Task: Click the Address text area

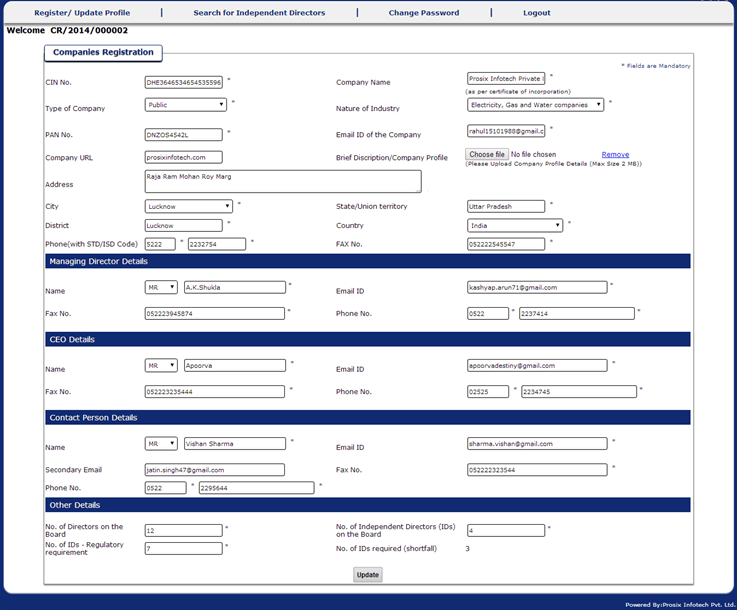Action: [x=283, y=181]
